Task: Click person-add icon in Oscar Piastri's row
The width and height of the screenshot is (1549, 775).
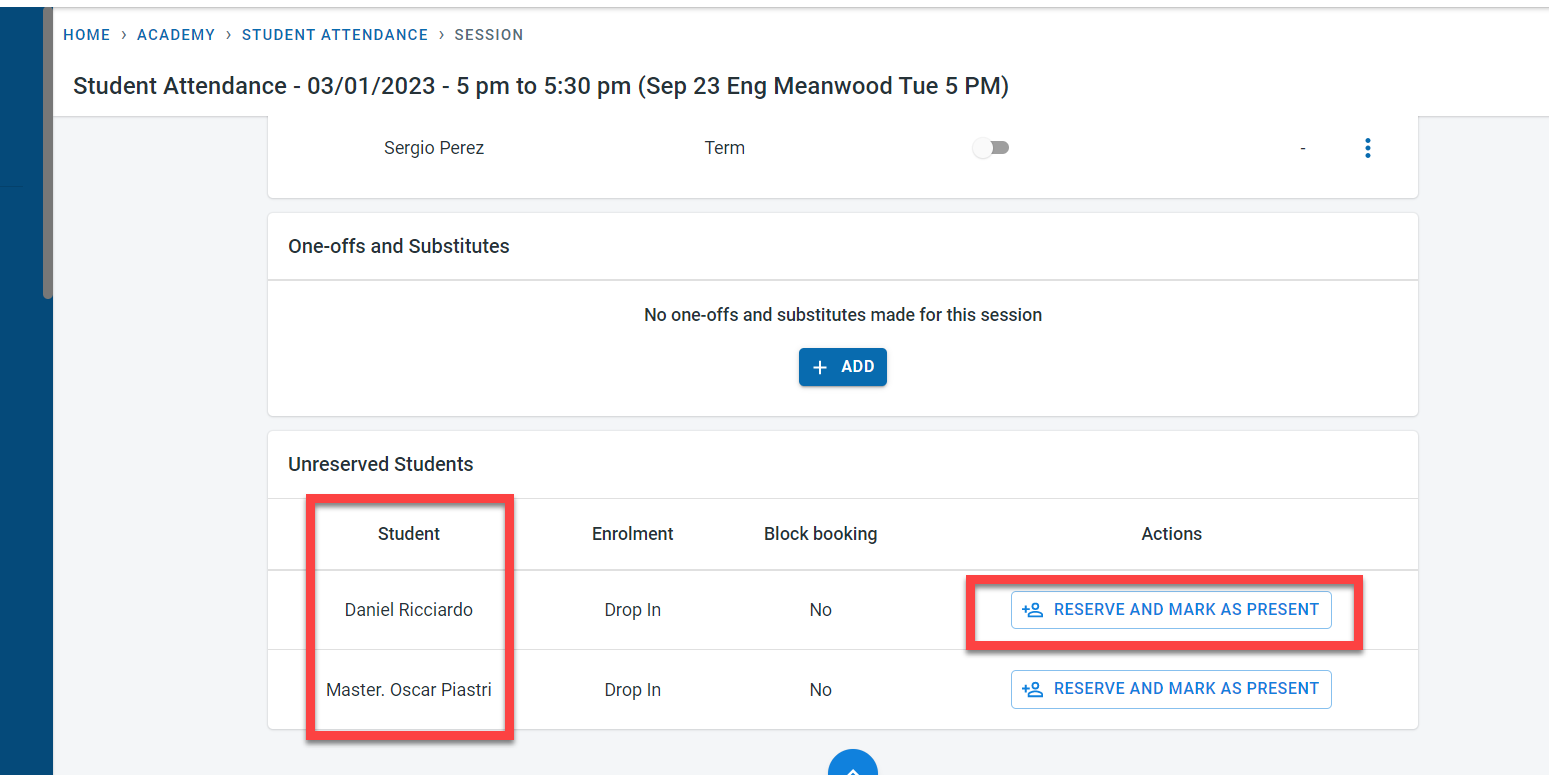Action: [x=1033, y=689]
